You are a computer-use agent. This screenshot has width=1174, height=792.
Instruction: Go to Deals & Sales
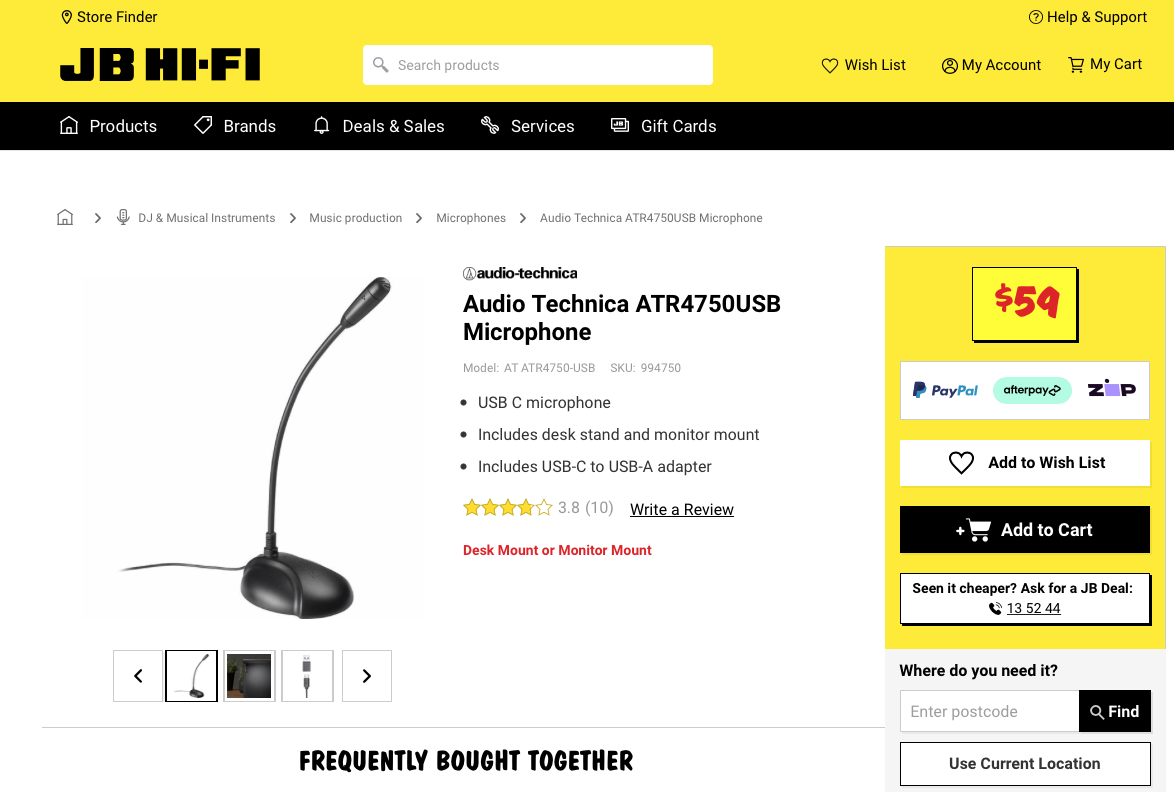pos(378,126)
